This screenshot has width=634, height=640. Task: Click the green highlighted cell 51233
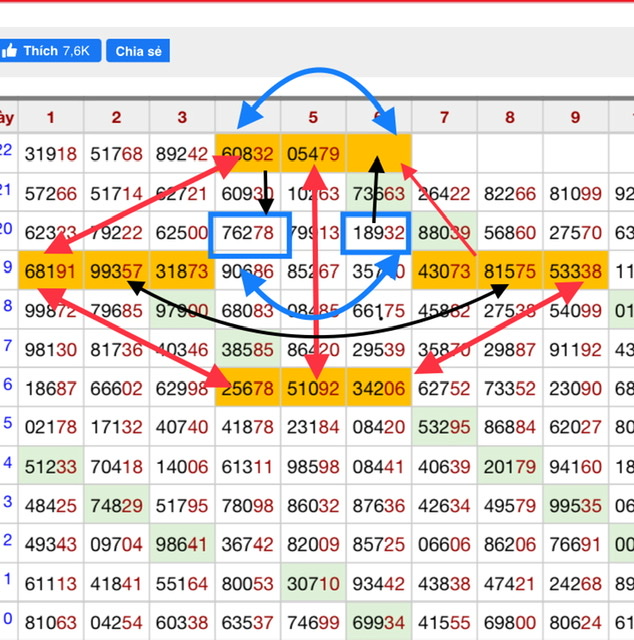coord(50,465)
